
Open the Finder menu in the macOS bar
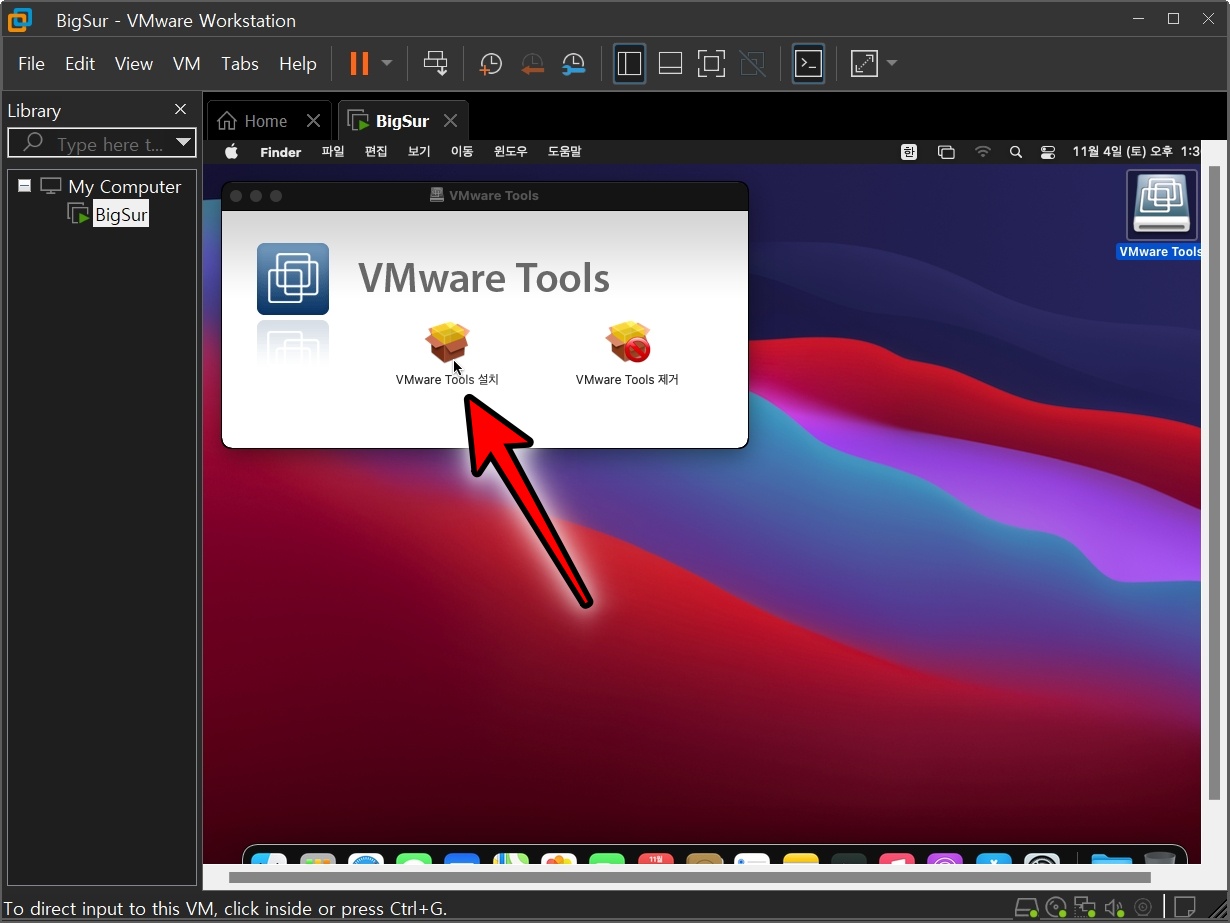281,152
